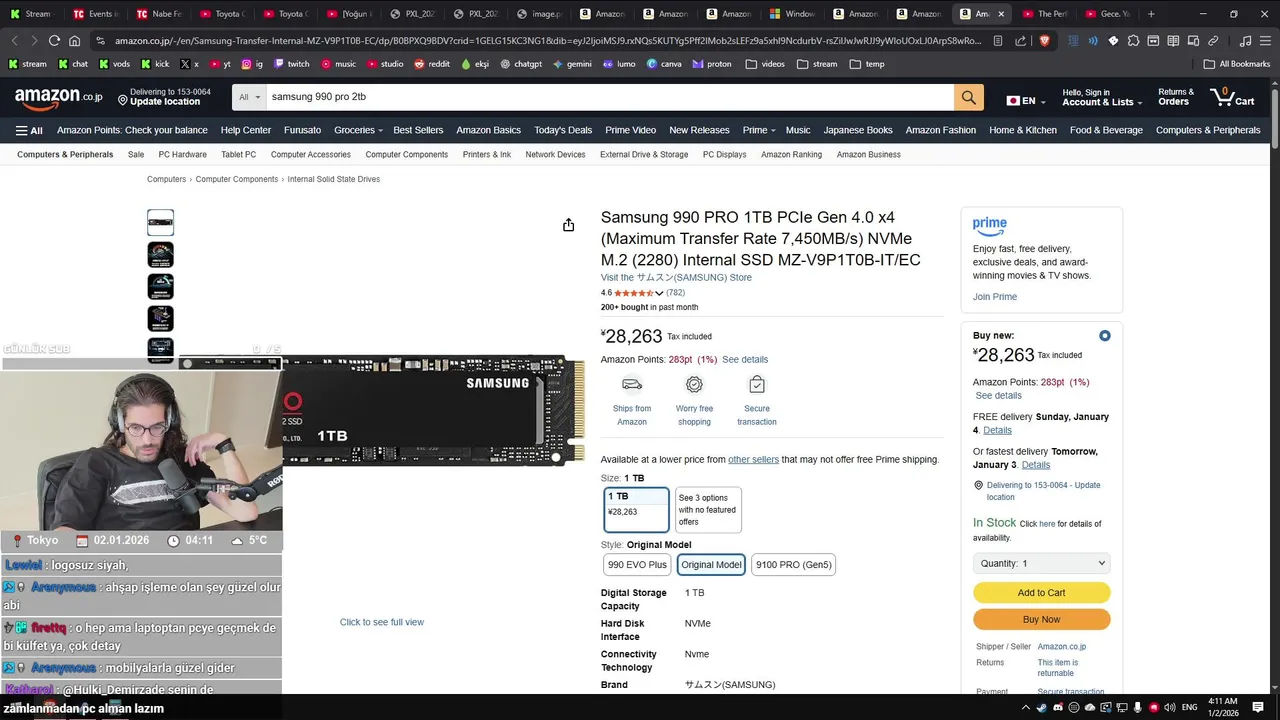Image resolution: width=1280 pixels, height=720 pixels.
Task: Open Internal Solid State Drives breadcrumb
Action: tap(333, 180)
